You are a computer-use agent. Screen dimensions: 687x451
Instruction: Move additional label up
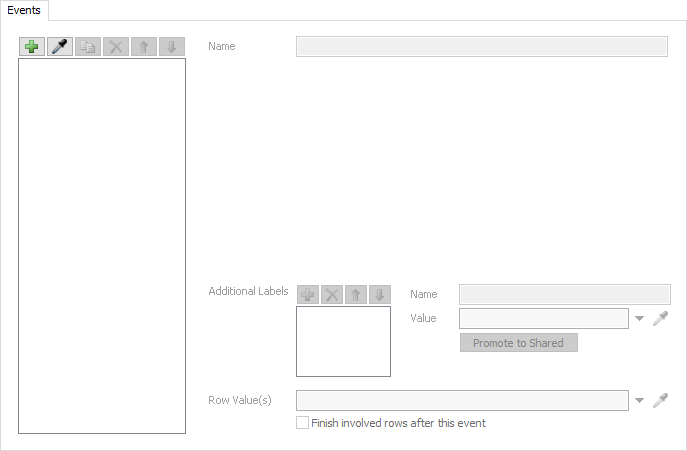[356, 294]
